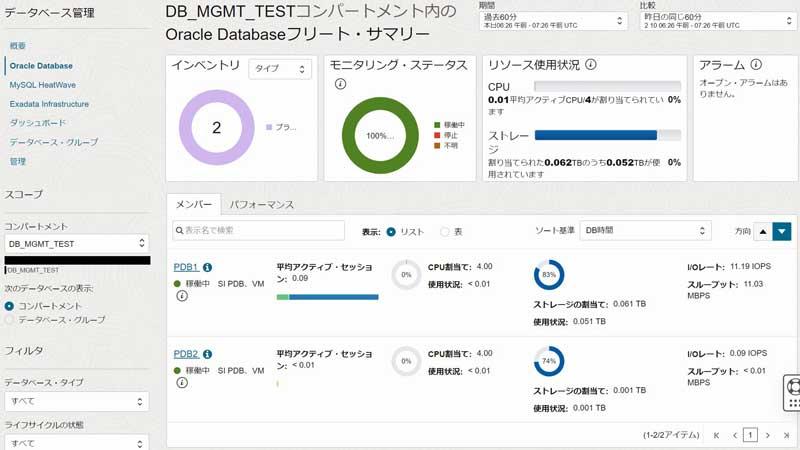The height and width of the screenshot is (450, 800).
Task: Open 期間 time range dropdown
Action: pos(553,21)
